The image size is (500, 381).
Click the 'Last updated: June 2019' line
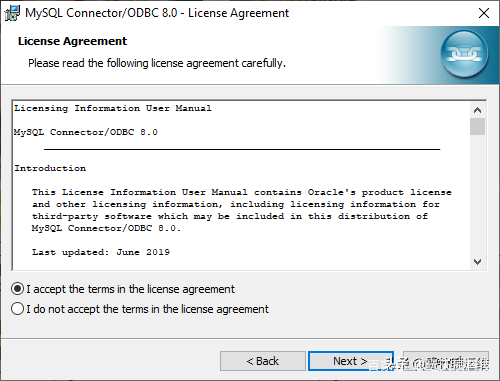tap(101, 252)
